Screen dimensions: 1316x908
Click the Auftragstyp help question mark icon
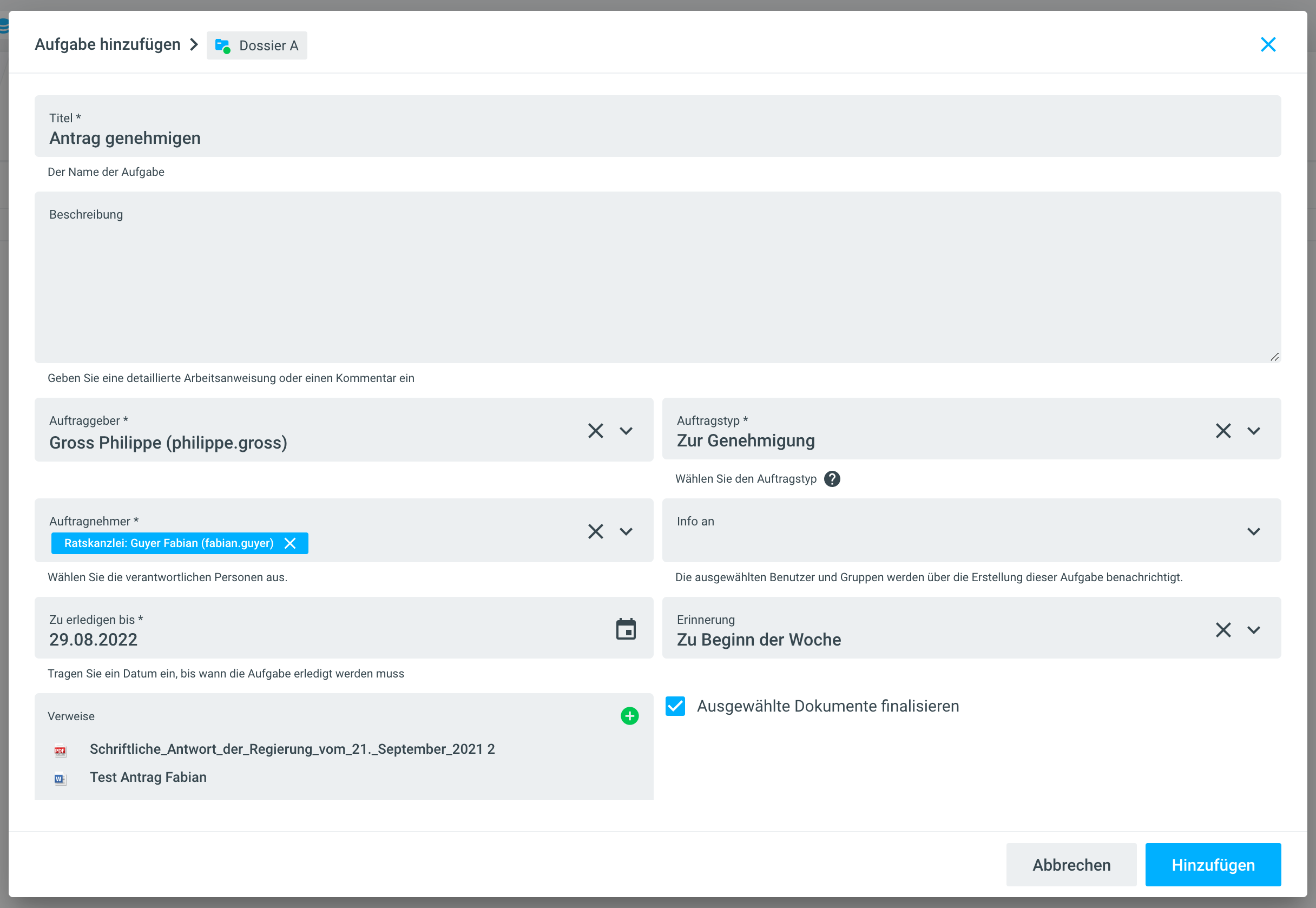click(x=831, y=479)
